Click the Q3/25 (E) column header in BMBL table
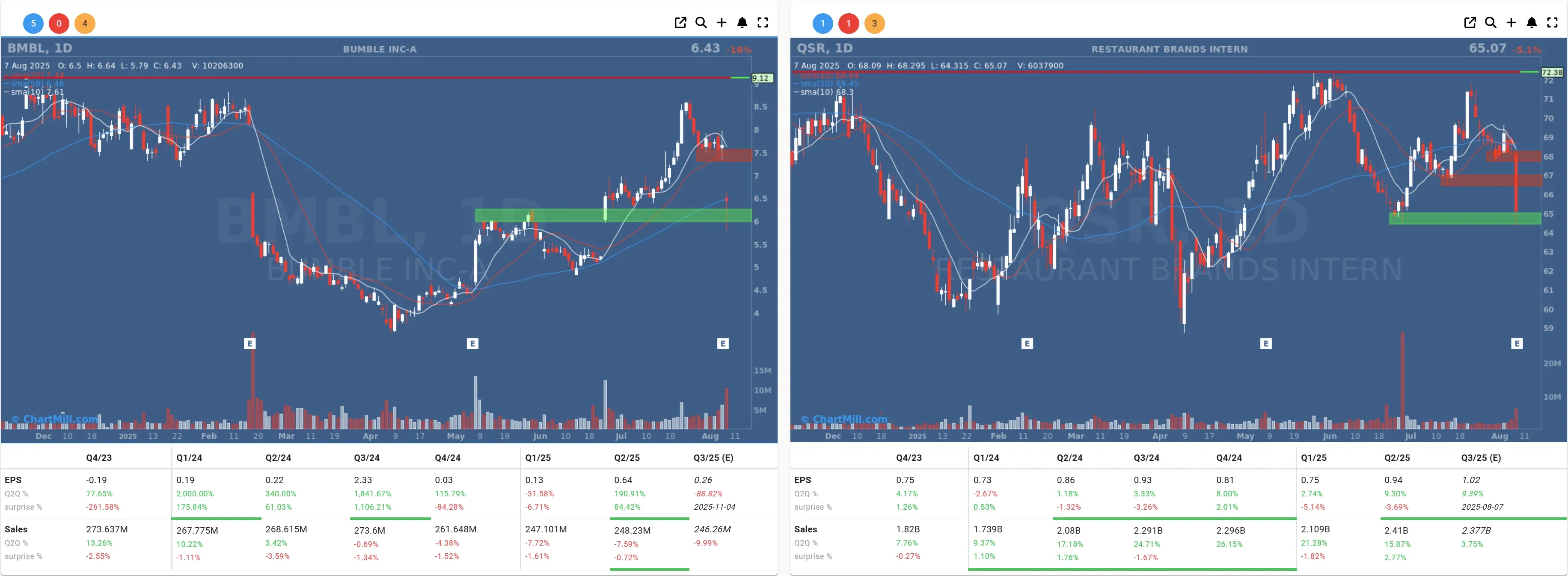The width and height of the screenshot is (1568, 576). tap(713, 458)
